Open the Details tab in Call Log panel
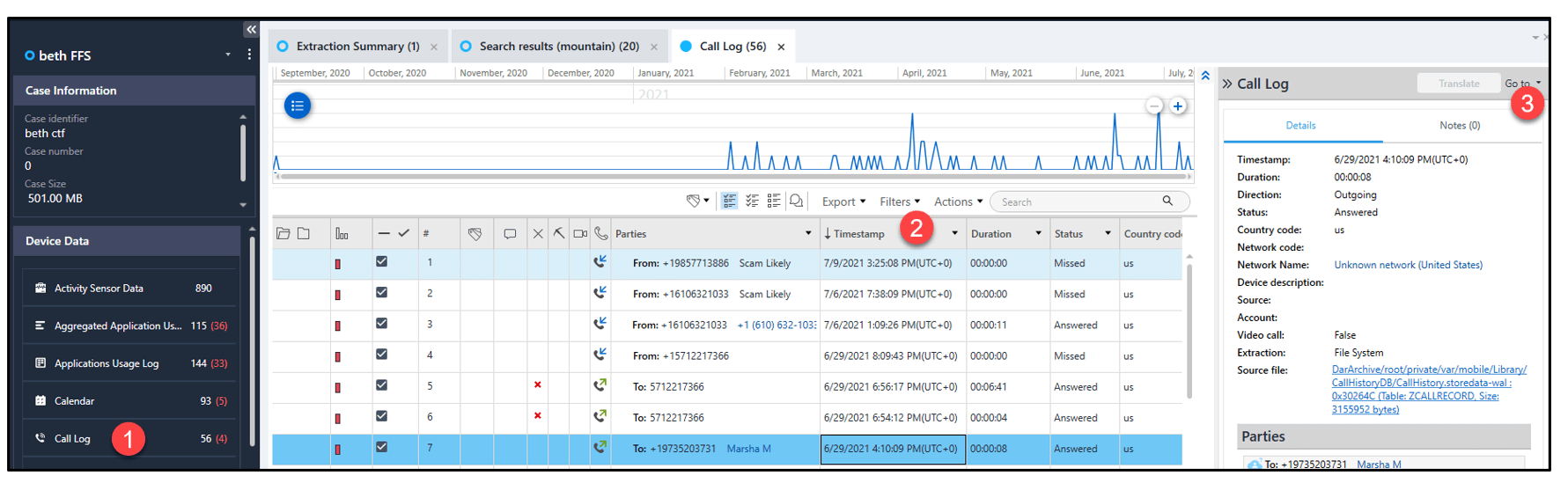Screen dimensions: 1568x483 click(x=1300, y=126)
